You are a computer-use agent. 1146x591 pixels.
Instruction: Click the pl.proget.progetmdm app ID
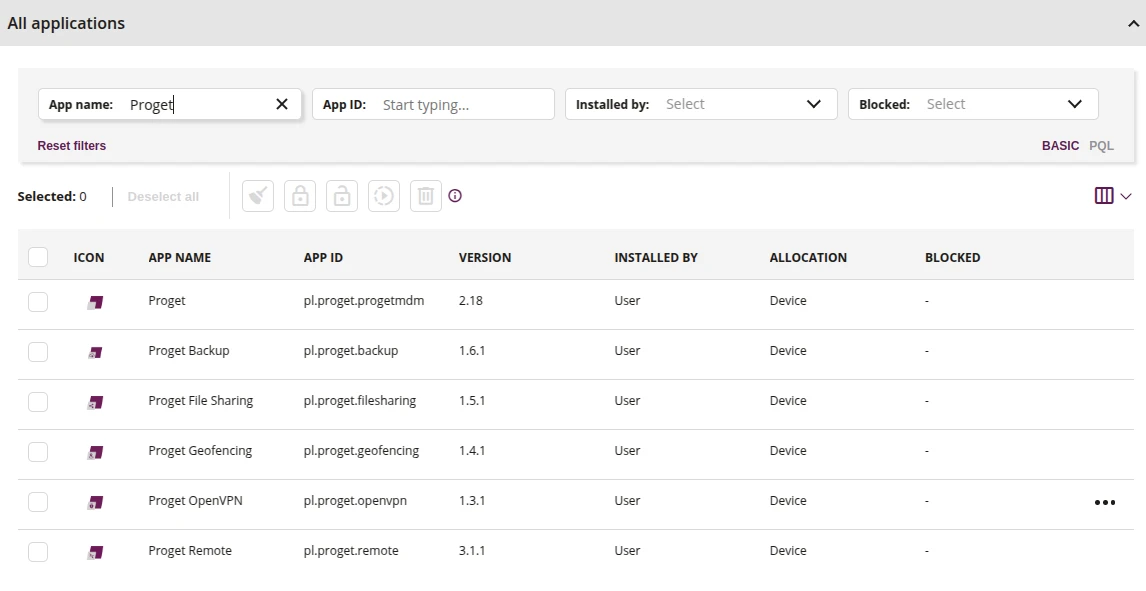364,301
